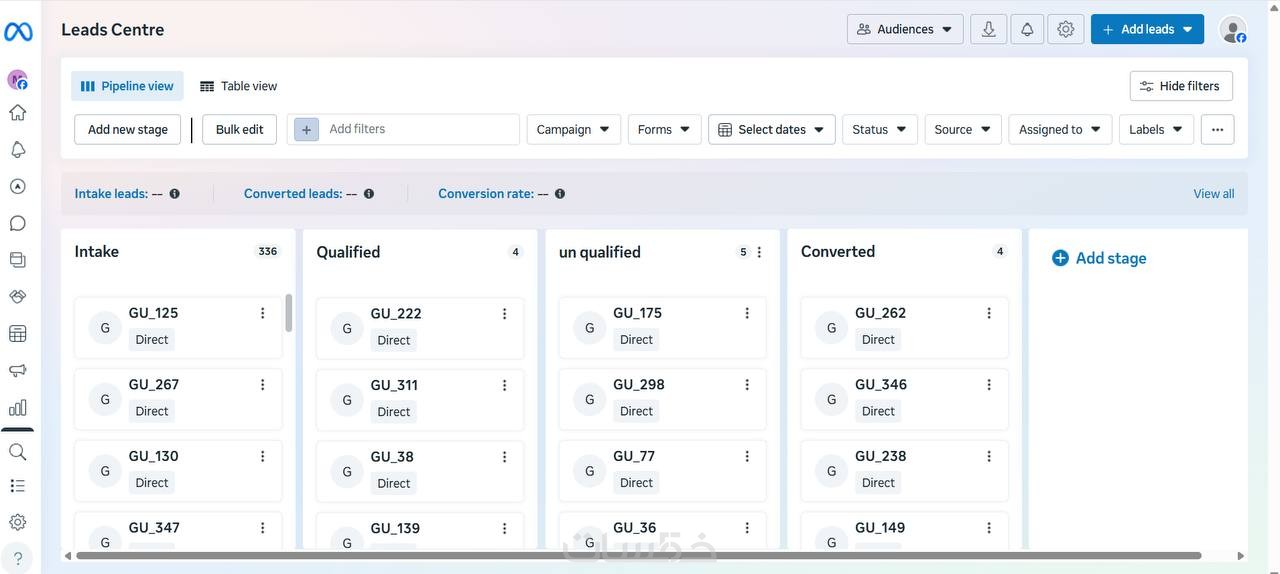
Task: Switch to Table view
Action: point(239,86)
